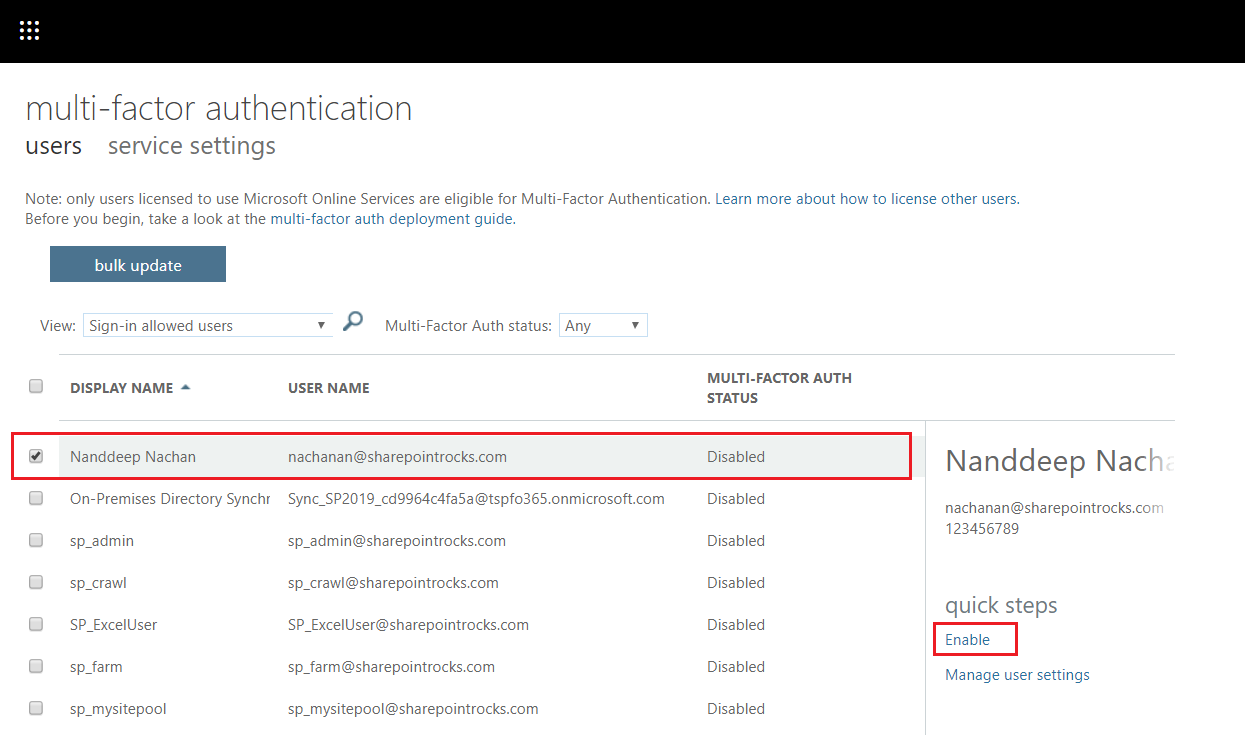This screenshot has width=1245, height=735.
Task: Uncheck the Nanddeep Nachan checkbox
Action: click(36, 456)
